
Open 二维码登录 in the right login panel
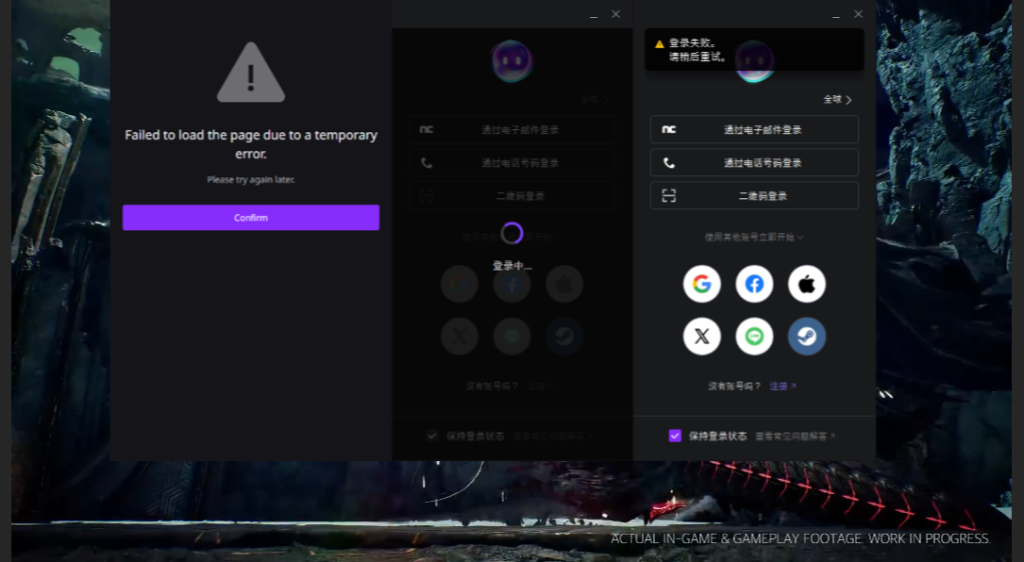pos(754,196)
